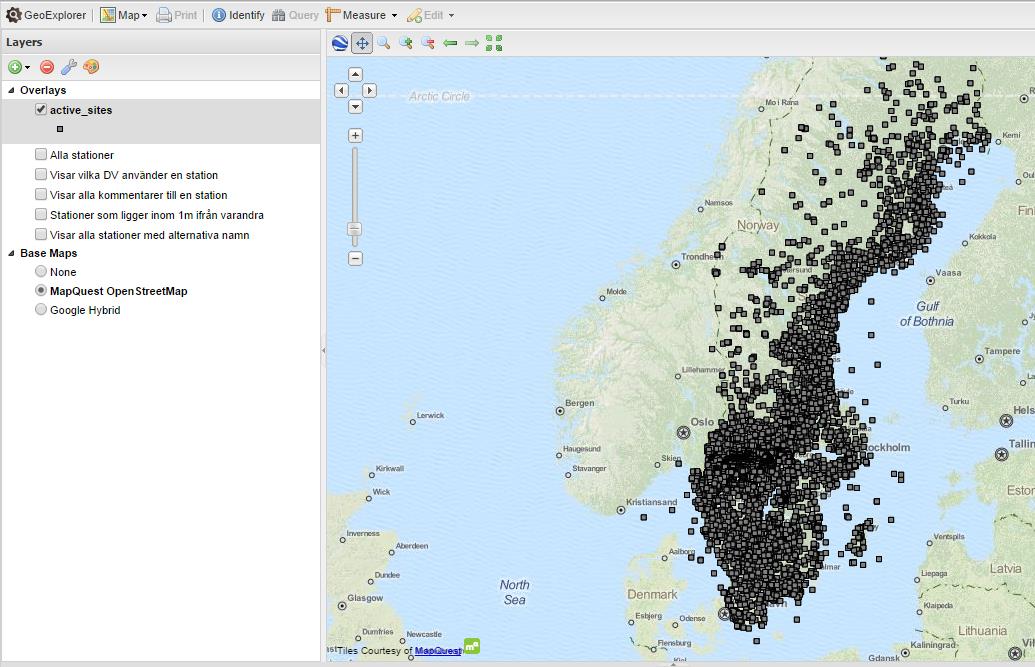
Task: Click the Zoom out toolbar icon
Action: pyautogui.click(x=428, y=43)
